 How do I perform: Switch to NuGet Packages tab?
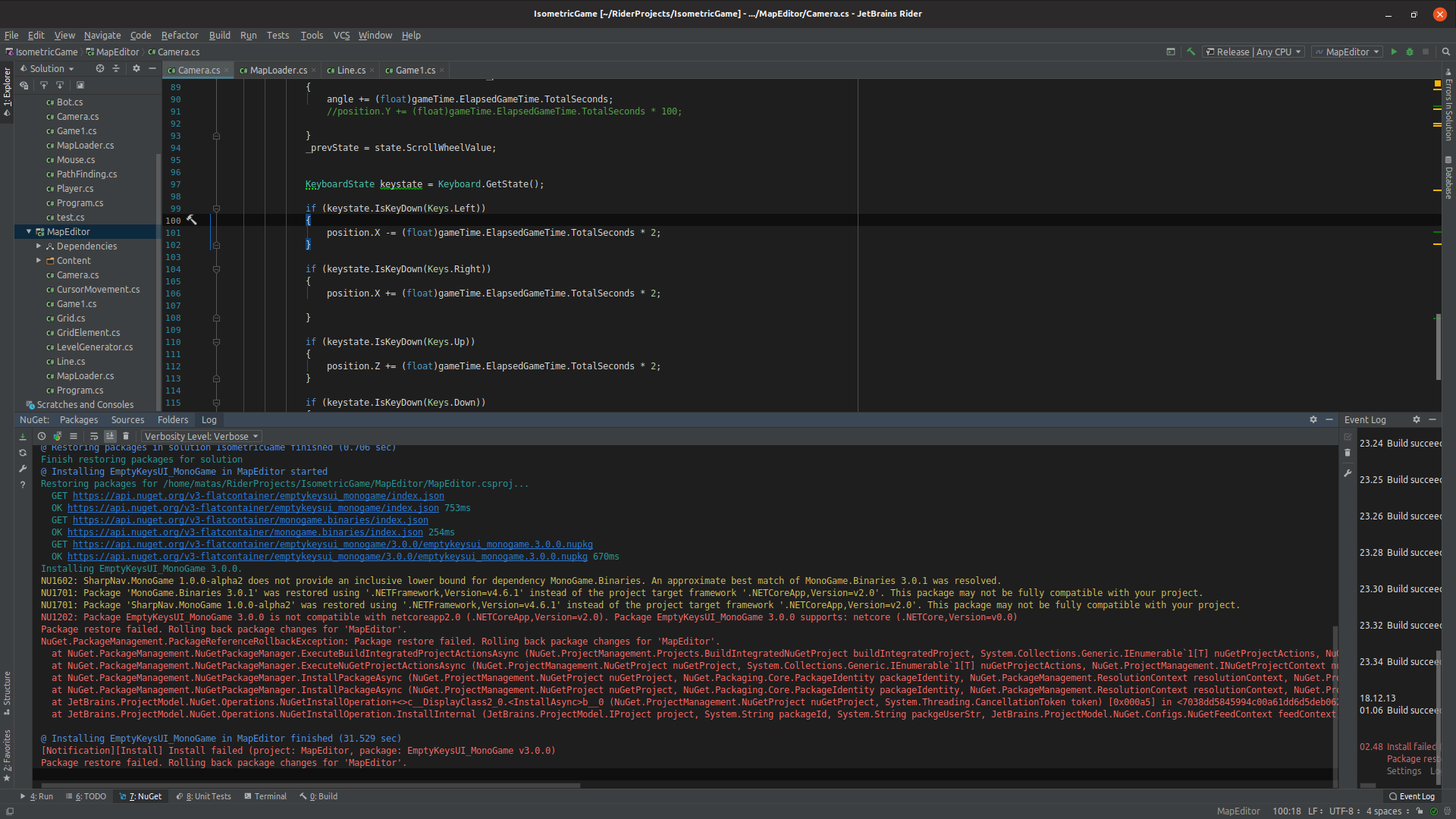79,419
